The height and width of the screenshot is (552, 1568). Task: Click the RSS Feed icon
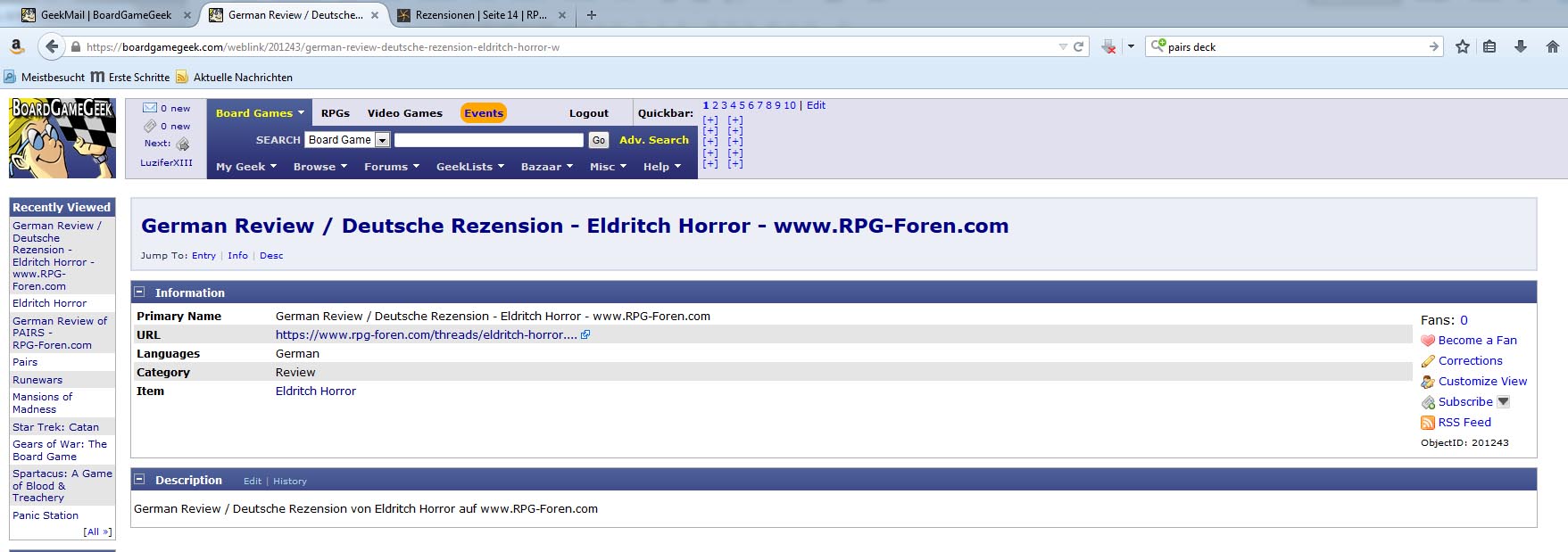pyautogui.click(x=1428, y=423)
